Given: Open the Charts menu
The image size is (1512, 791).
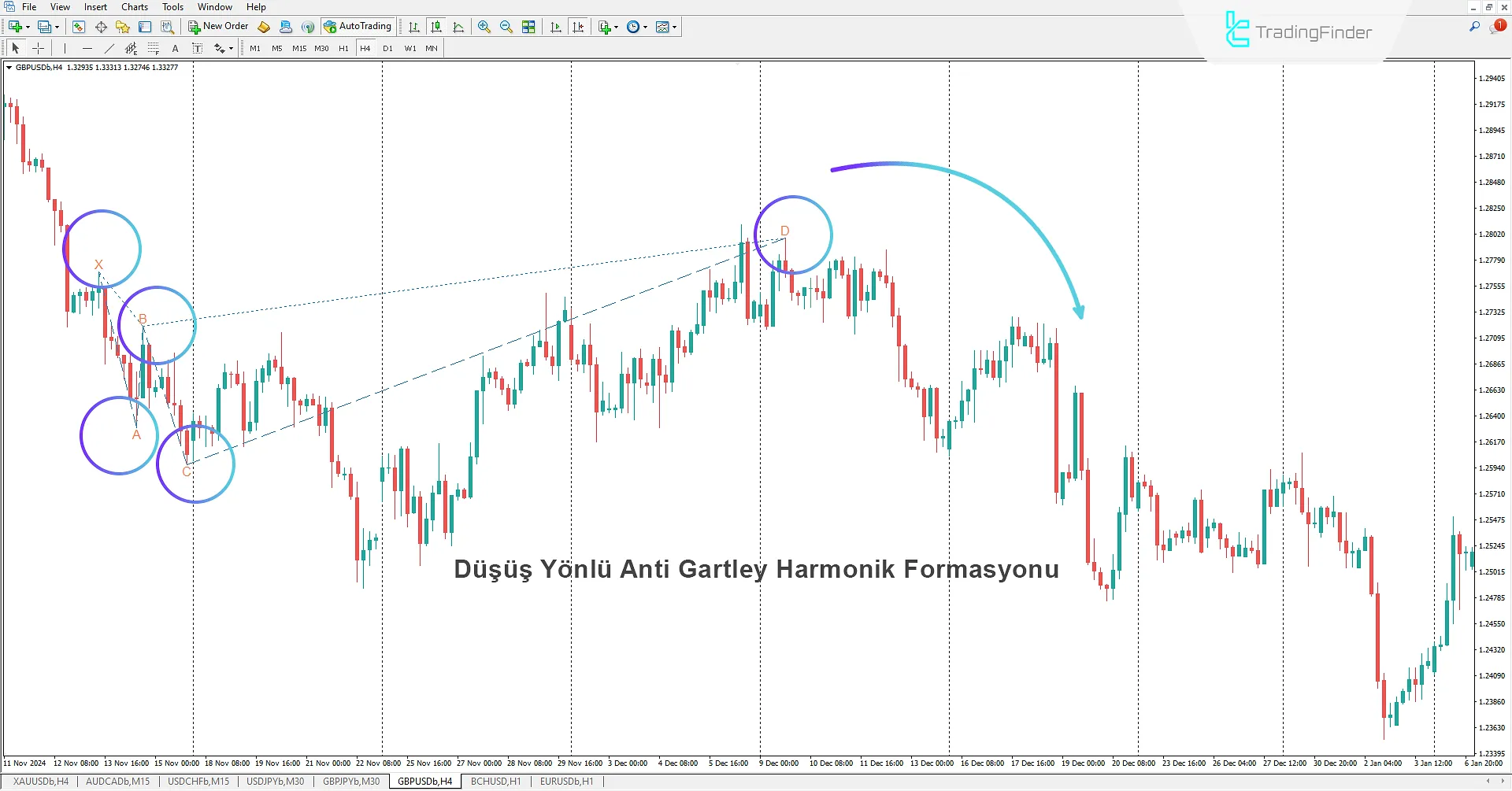Looking at the screenshot, I should (x=134, y=6).
